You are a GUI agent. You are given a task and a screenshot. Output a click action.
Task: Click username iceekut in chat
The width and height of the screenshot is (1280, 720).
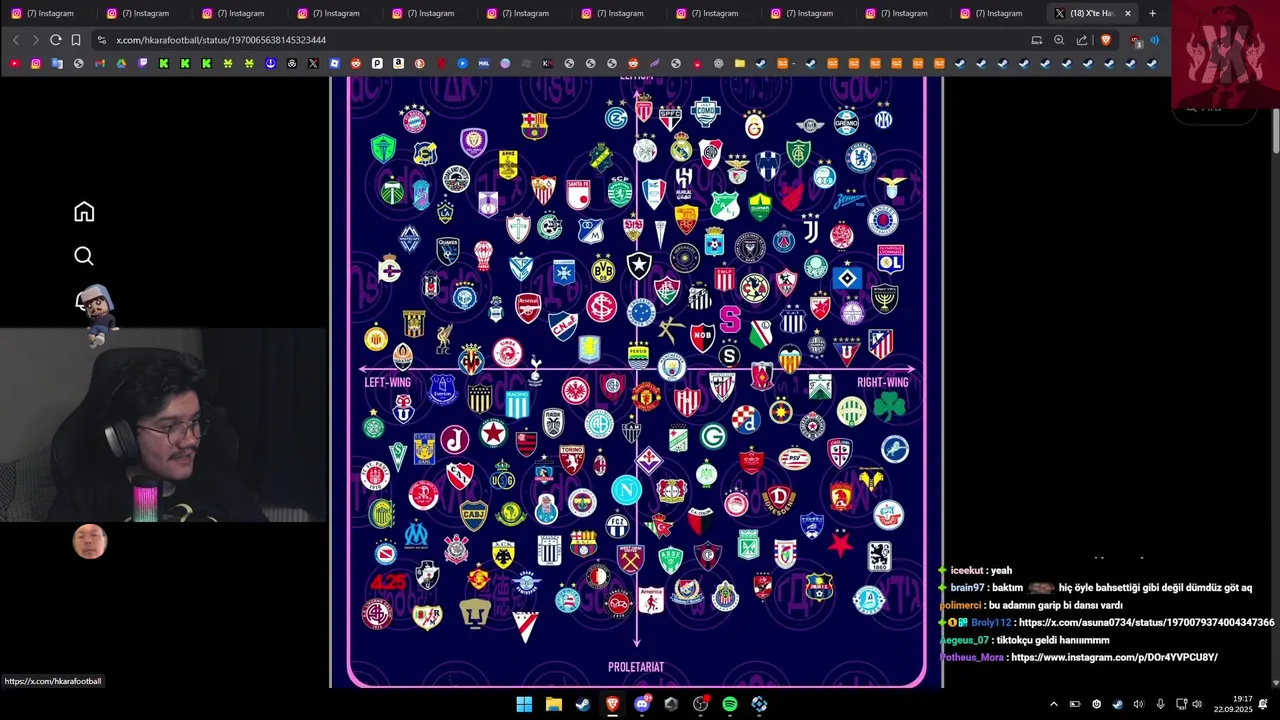(x=967, y=570)
